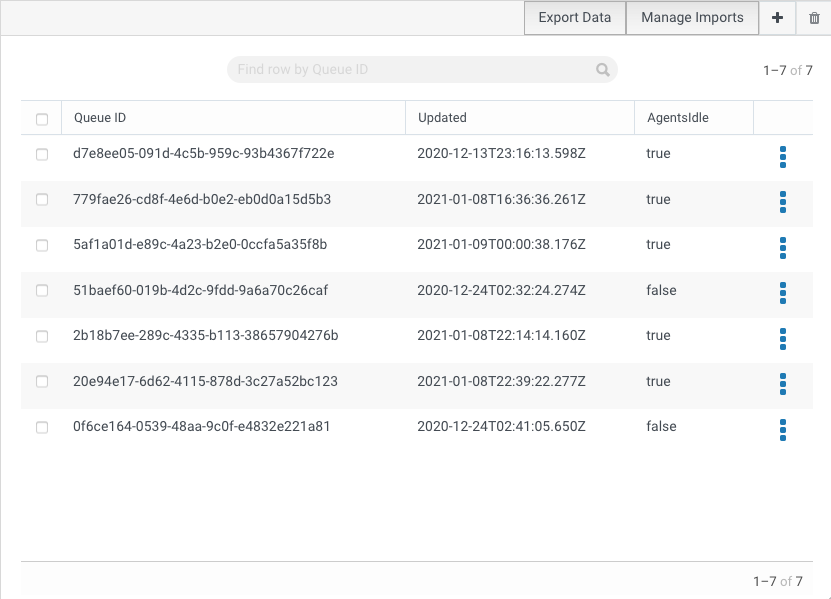Open the kebab menu for queue 779fae26

coord(782,203)
